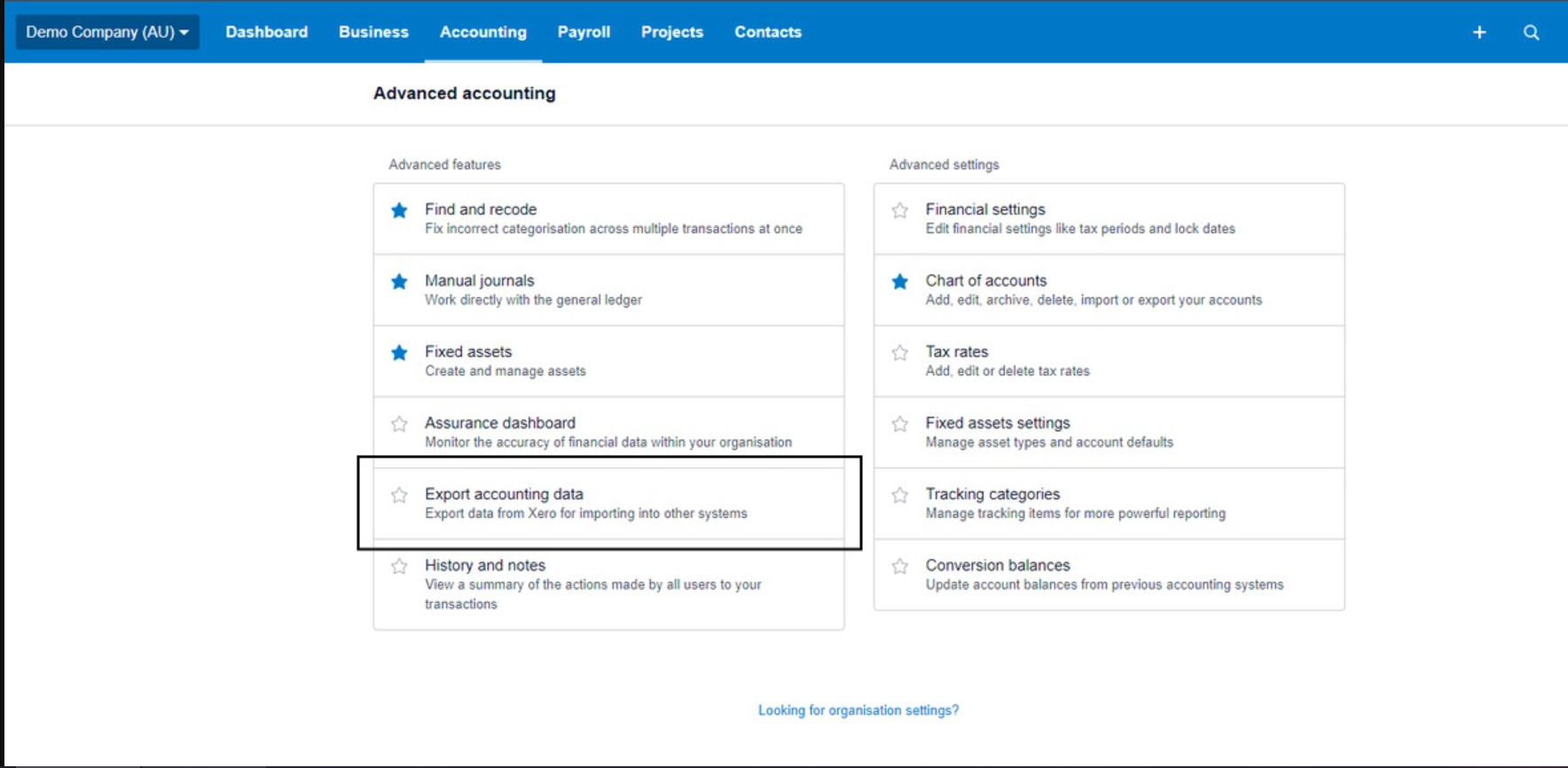Star the Assurance dashboard item
The height and width of the screenshot is (768, 1568).
399,424
